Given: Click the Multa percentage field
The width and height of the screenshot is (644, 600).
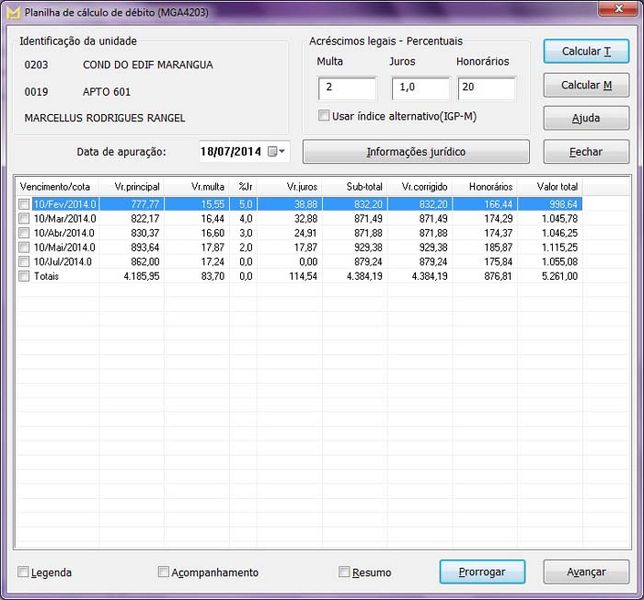Looking at the screenshot, I should [x=347, y=89].
